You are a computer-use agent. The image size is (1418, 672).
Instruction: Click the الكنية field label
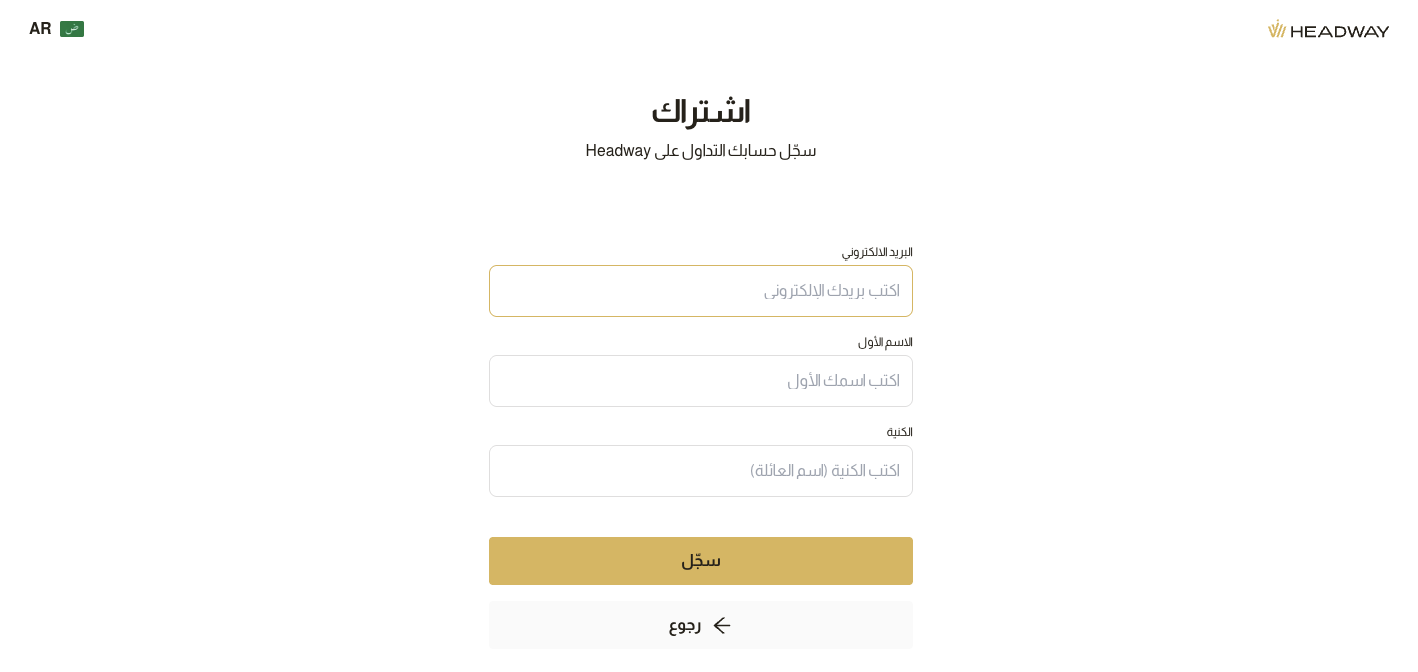899,432
